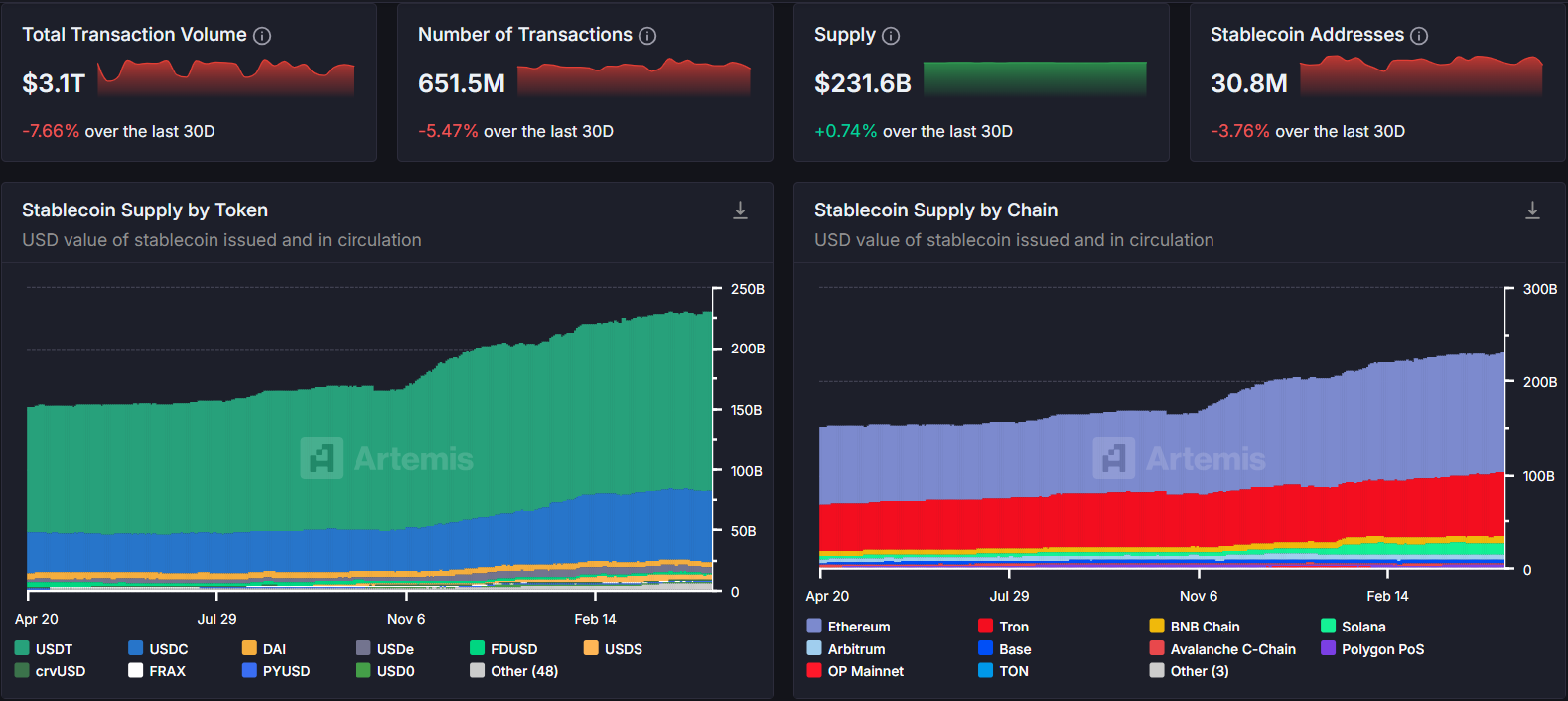The image size is (1568, 701).
Task: Toggle the Tron legend entry
Action: point(1004,627)
